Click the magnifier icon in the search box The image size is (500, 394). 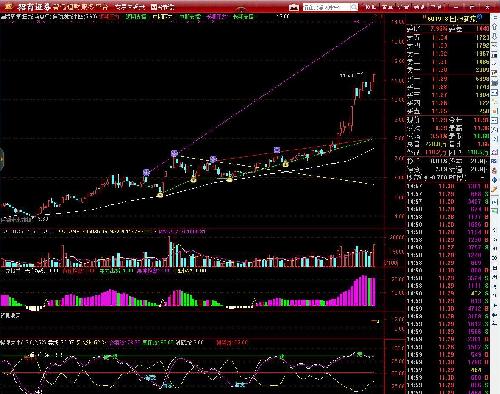click(354, 7)
